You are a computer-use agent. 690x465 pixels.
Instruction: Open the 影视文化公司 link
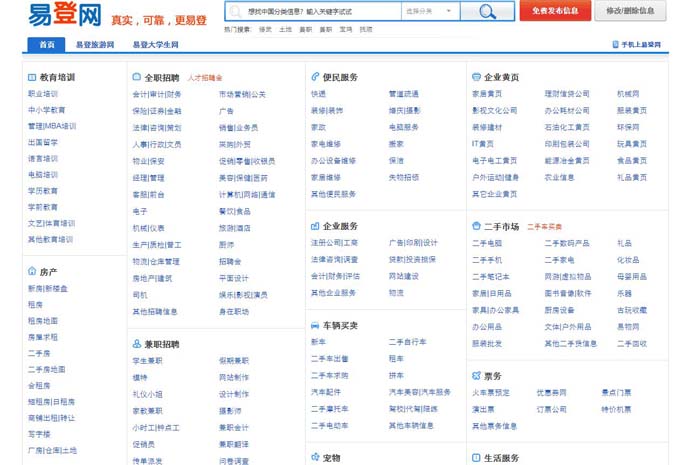click(494, 110)
